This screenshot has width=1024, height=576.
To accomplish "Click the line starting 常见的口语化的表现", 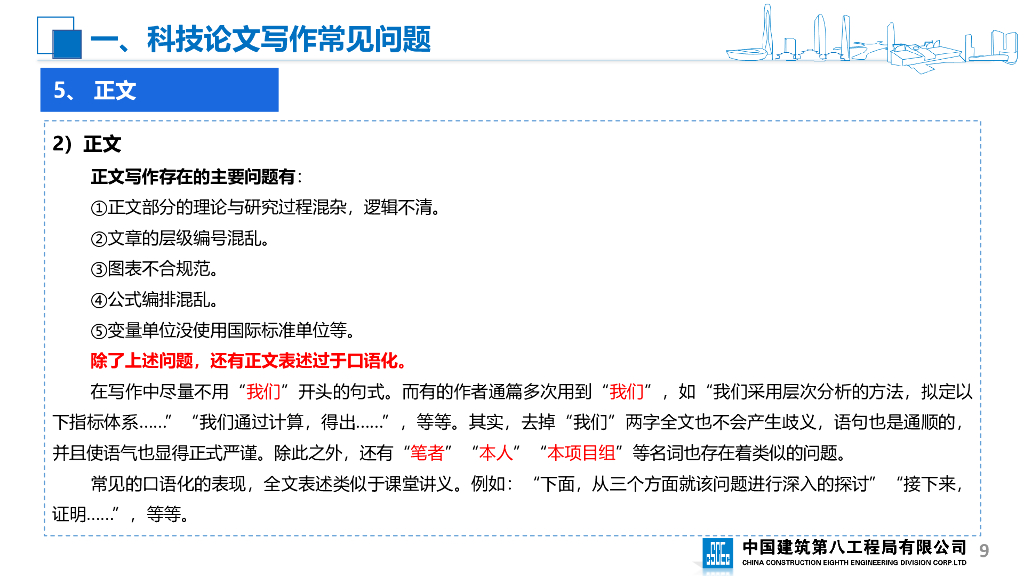I will tap(528, 484).
